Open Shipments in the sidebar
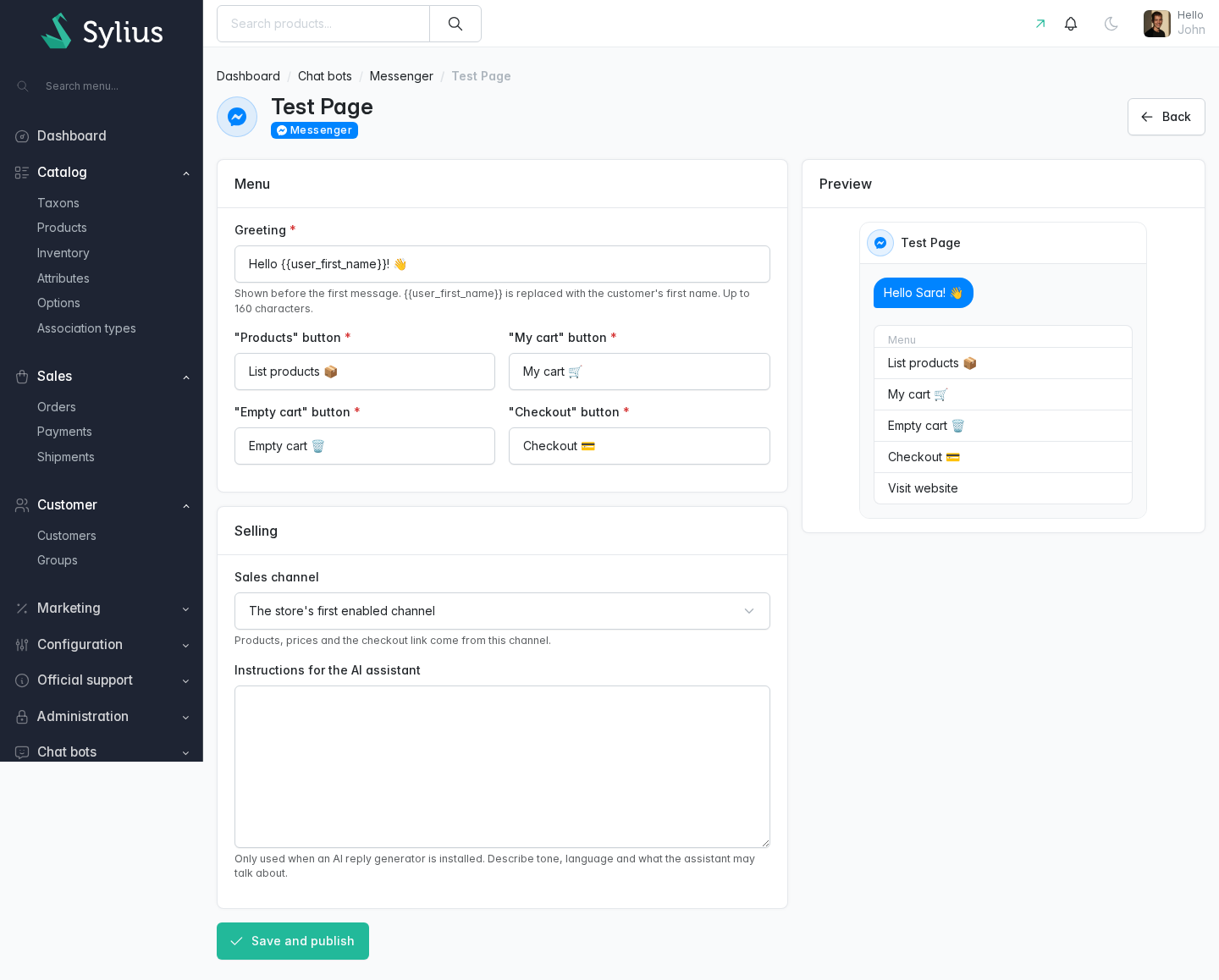Viewport: 1219px width, 980px height. coord(66,457)
